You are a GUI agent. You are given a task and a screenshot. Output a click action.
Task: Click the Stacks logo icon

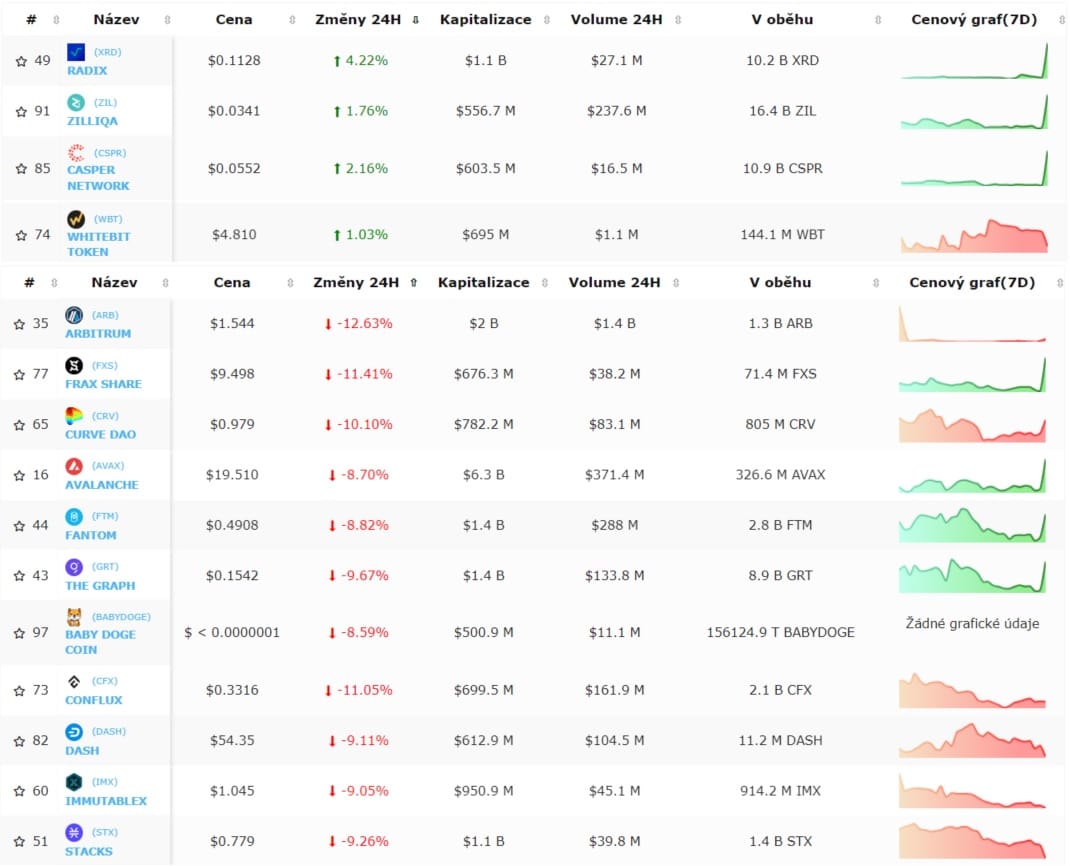74,833
